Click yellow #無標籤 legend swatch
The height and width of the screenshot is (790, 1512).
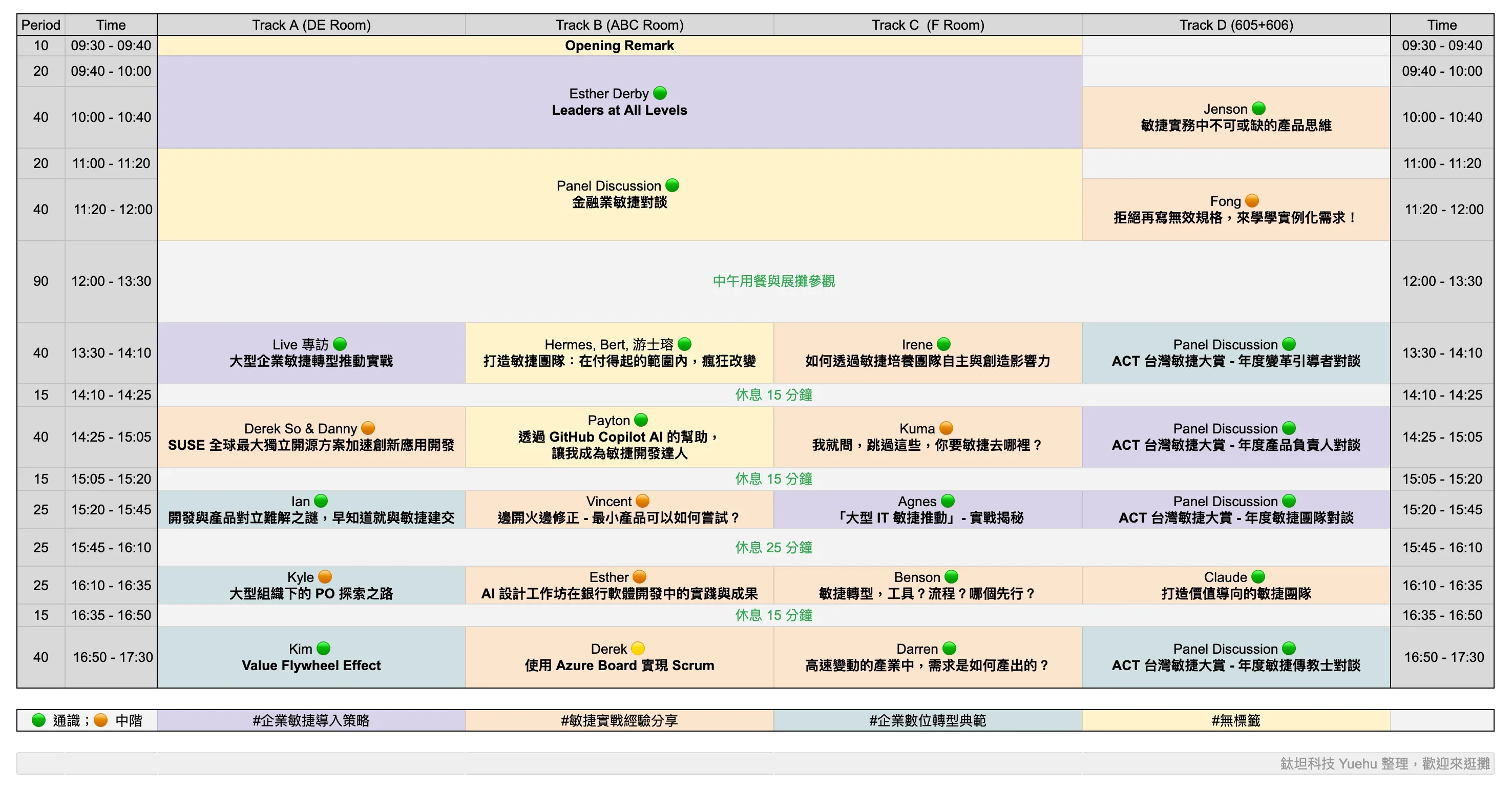[1236, 720]
